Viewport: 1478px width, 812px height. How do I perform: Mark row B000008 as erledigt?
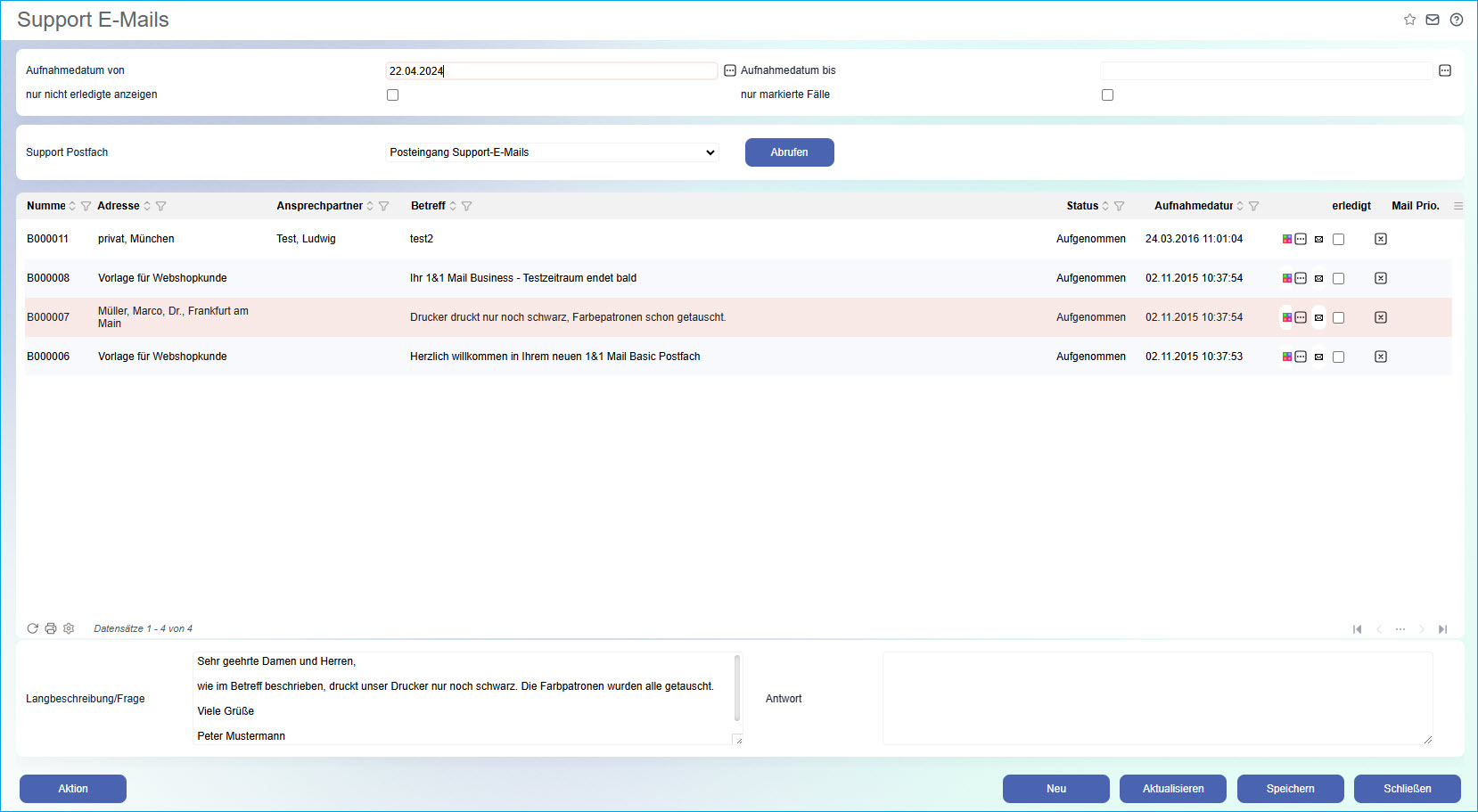tap(1339, 279)
